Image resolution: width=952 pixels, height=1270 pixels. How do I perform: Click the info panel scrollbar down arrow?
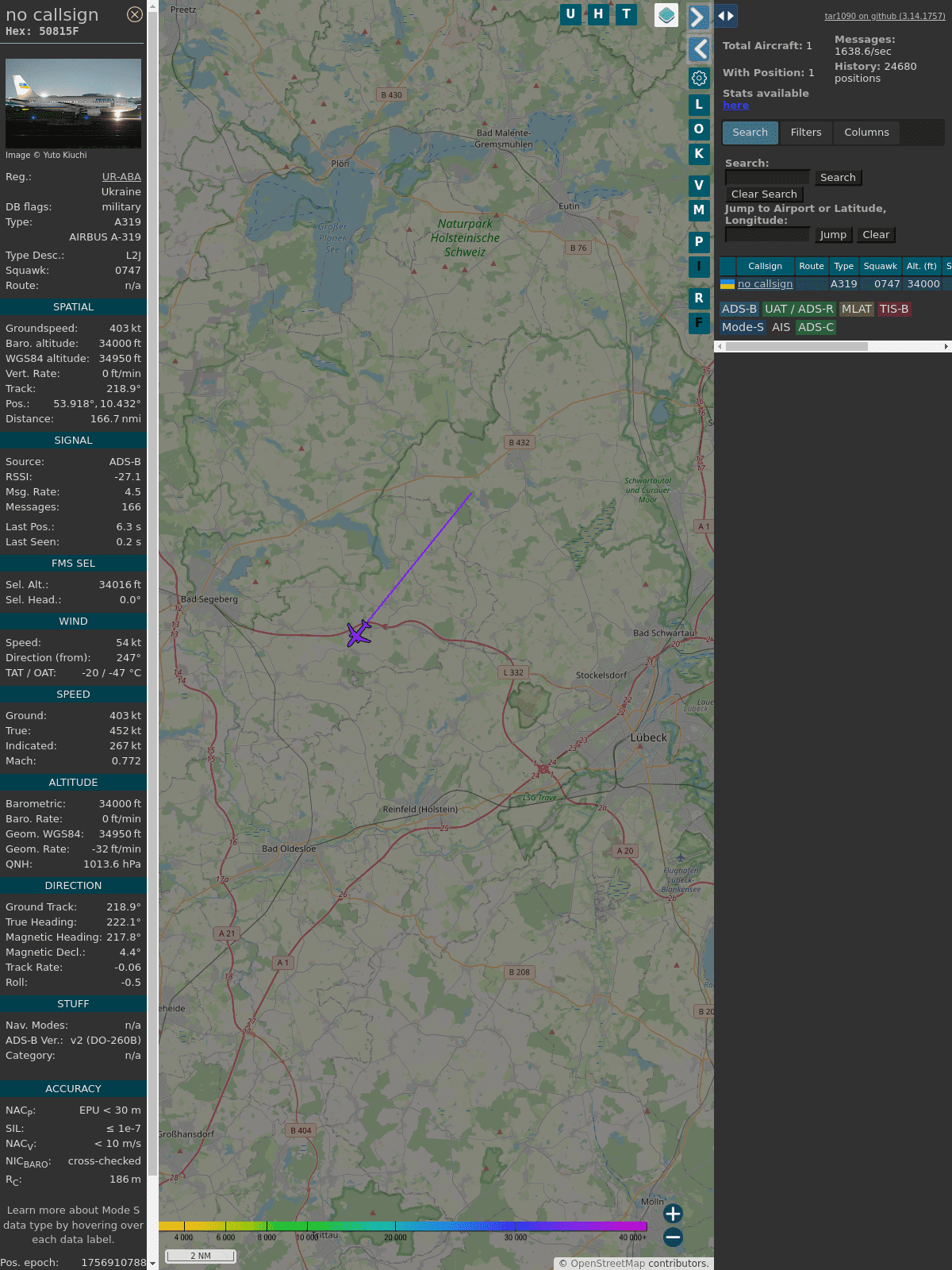tap(153, 1264)
